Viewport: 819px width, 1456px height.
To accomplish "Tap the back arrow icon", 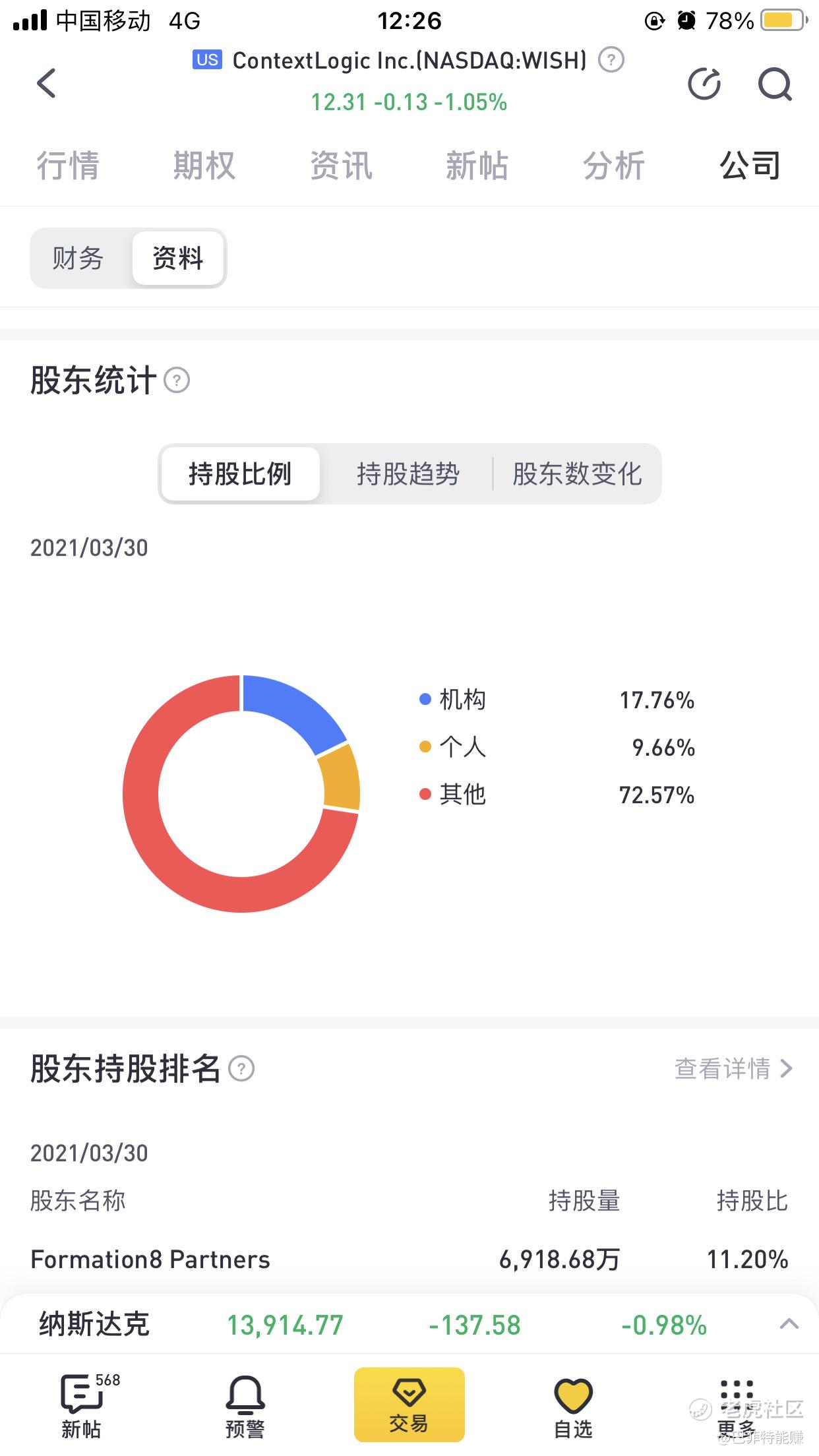I will point(46,83).
